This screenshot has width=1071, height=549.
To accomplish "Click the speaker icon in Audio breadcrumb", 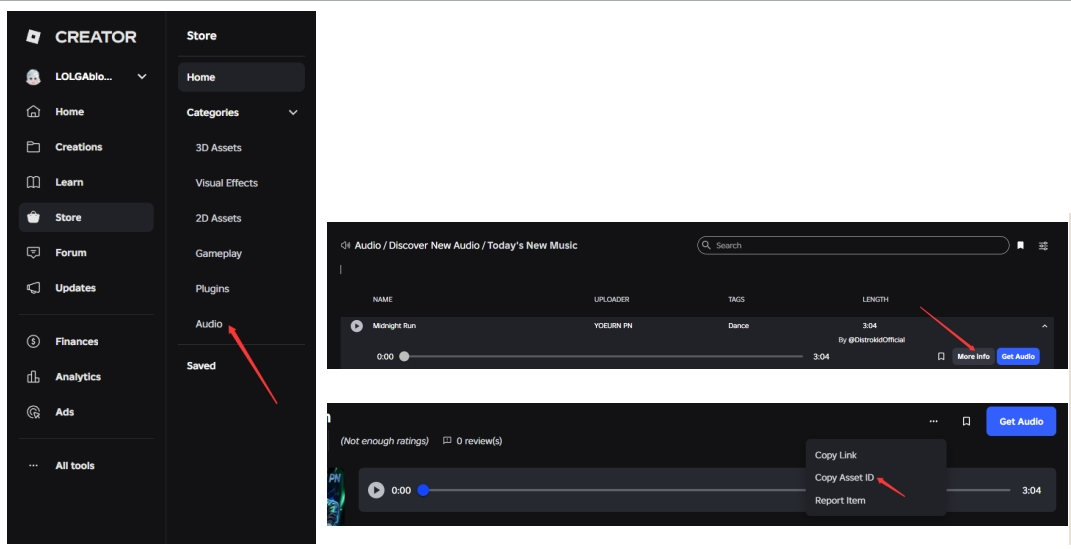I will click(346, 245).
